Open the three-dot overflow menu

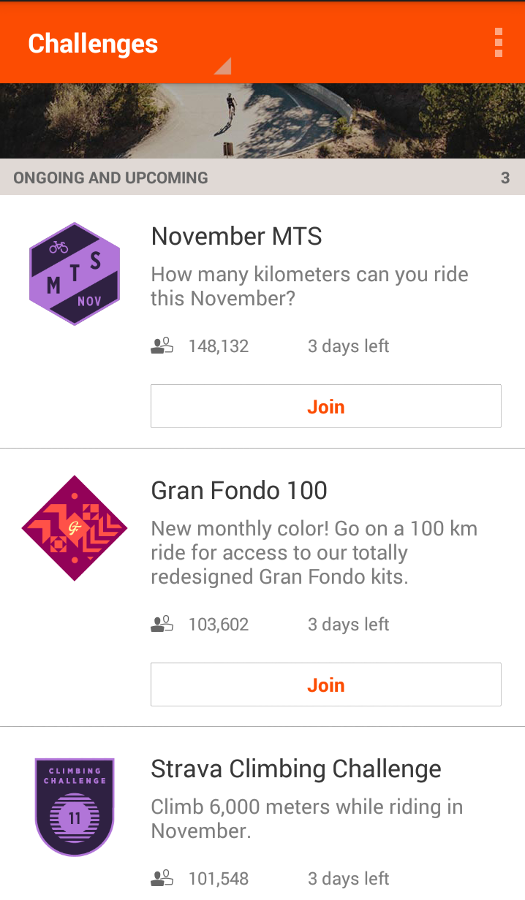pyautogui.click(x=498, y=43)
